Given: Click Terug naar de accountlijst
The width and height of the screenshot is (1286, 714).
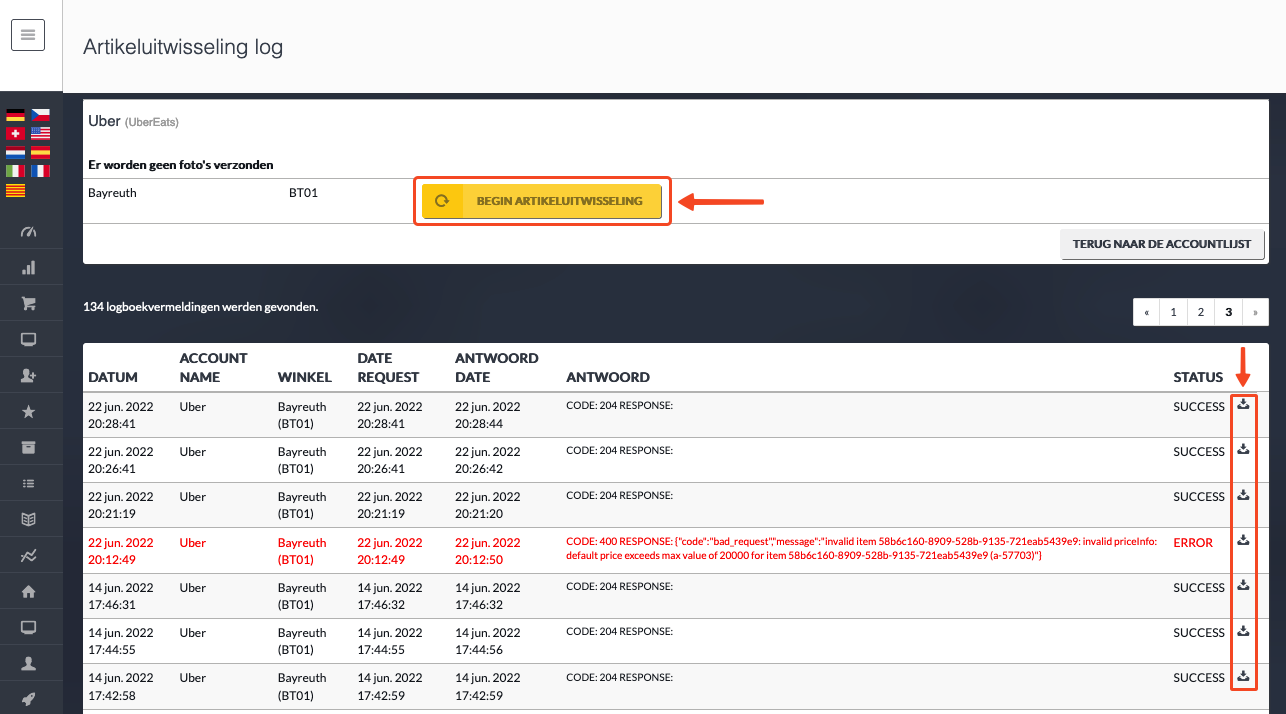Looking at the screenshot, I should click(x=1162, y=244).
